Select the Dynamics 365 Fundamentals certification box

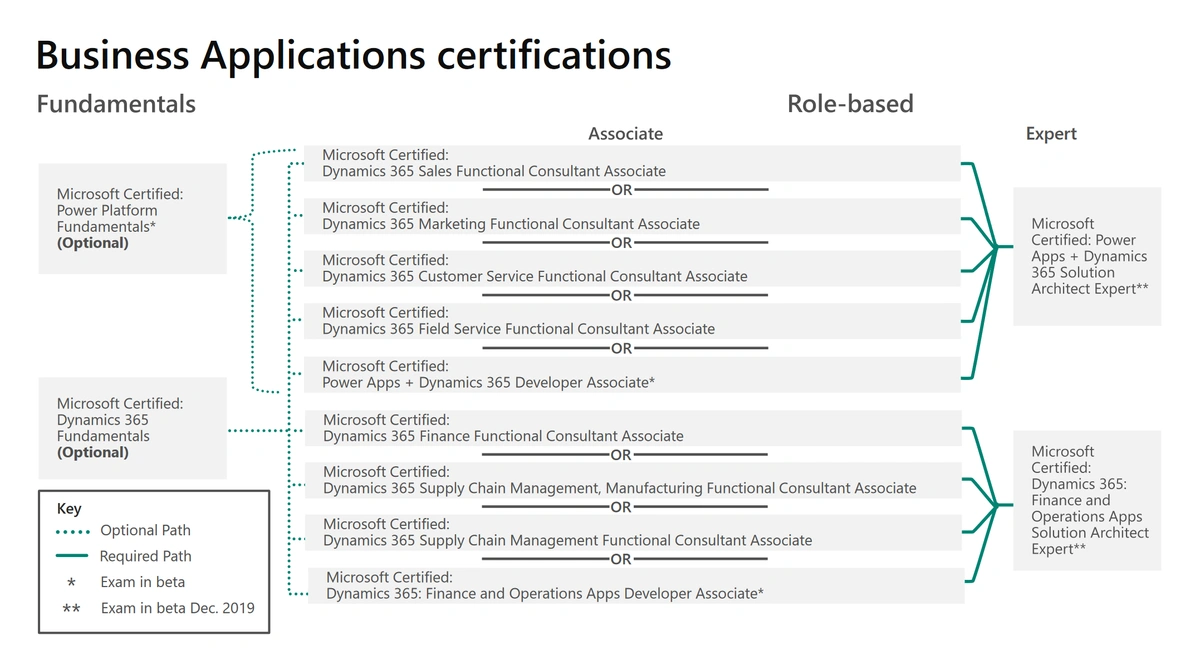(132, 428)
